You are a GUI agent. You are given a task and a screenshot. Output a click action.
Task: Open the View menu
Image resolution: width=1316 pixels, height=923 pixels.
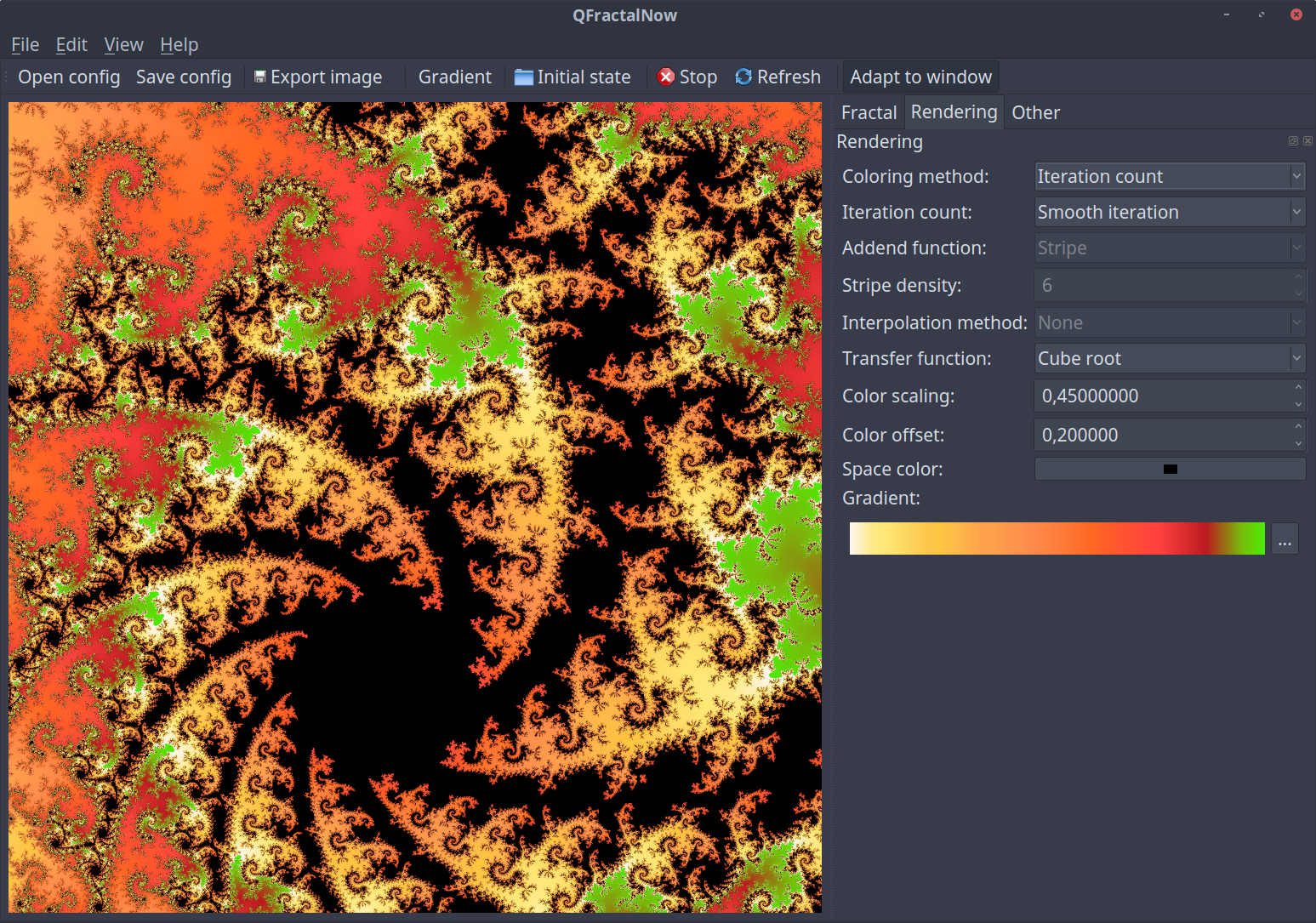(123, 44)
